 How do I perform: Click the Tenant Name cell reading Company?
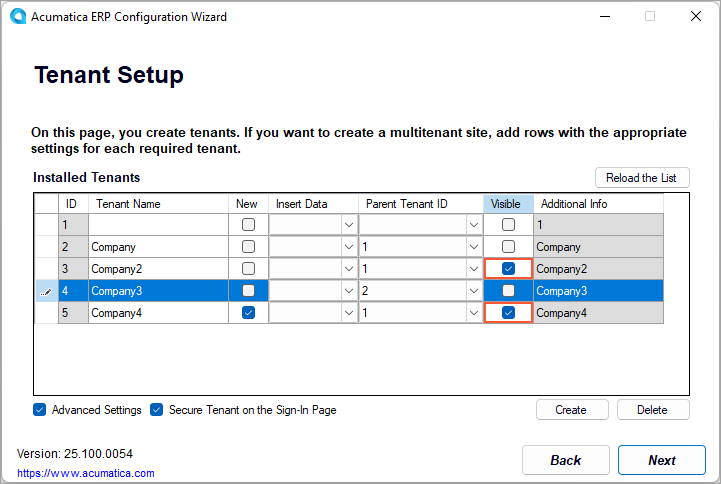pyautogui.click(x=158, y=247)
